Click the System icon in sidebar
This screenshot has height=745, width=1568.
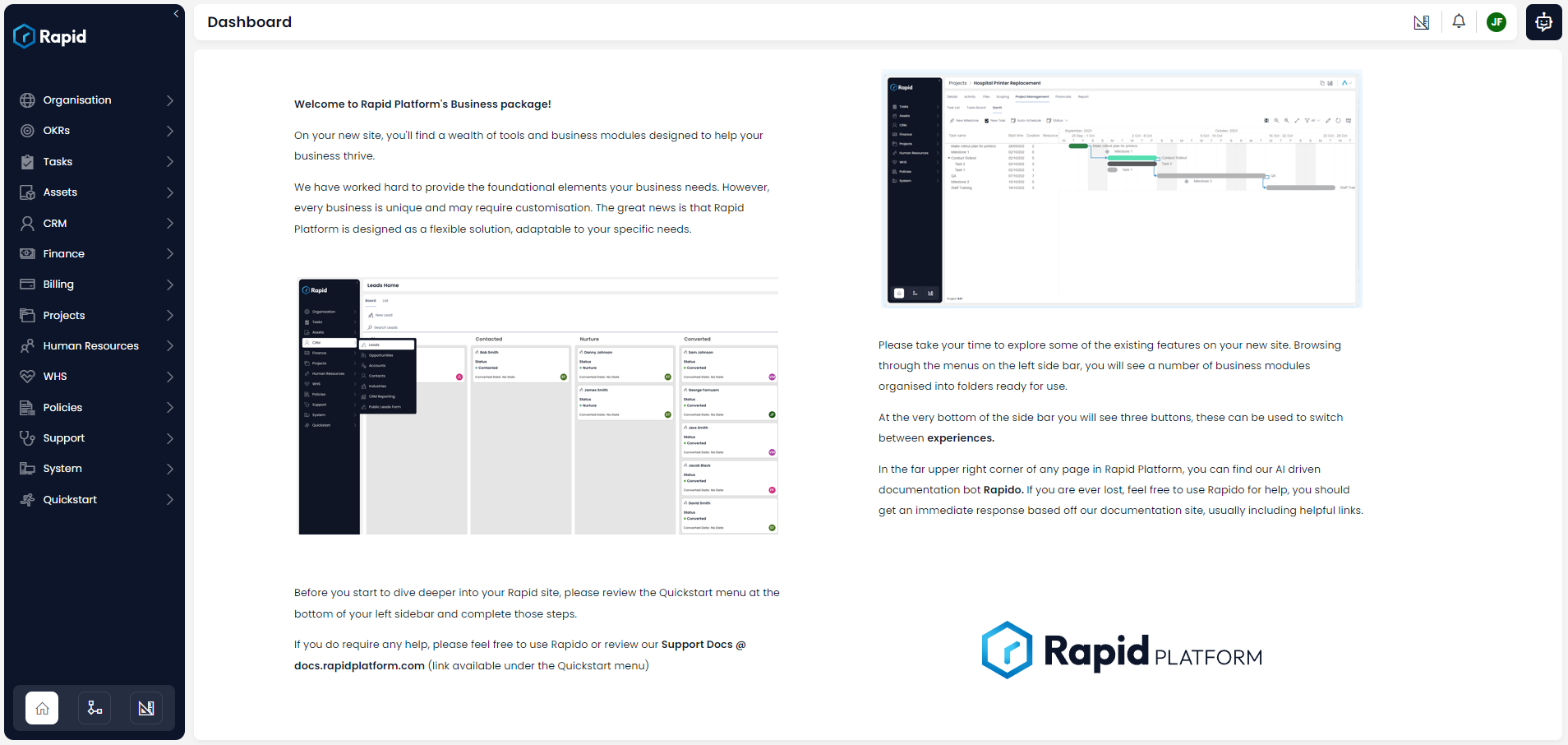pyautogui.click(x=27, y=469)
